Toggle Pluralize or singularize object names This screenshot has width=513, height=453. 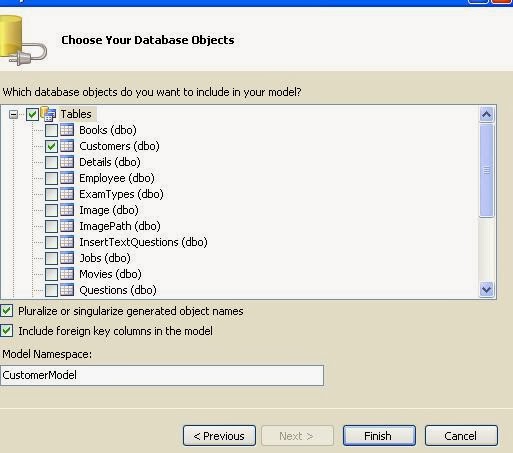(7, 311)
